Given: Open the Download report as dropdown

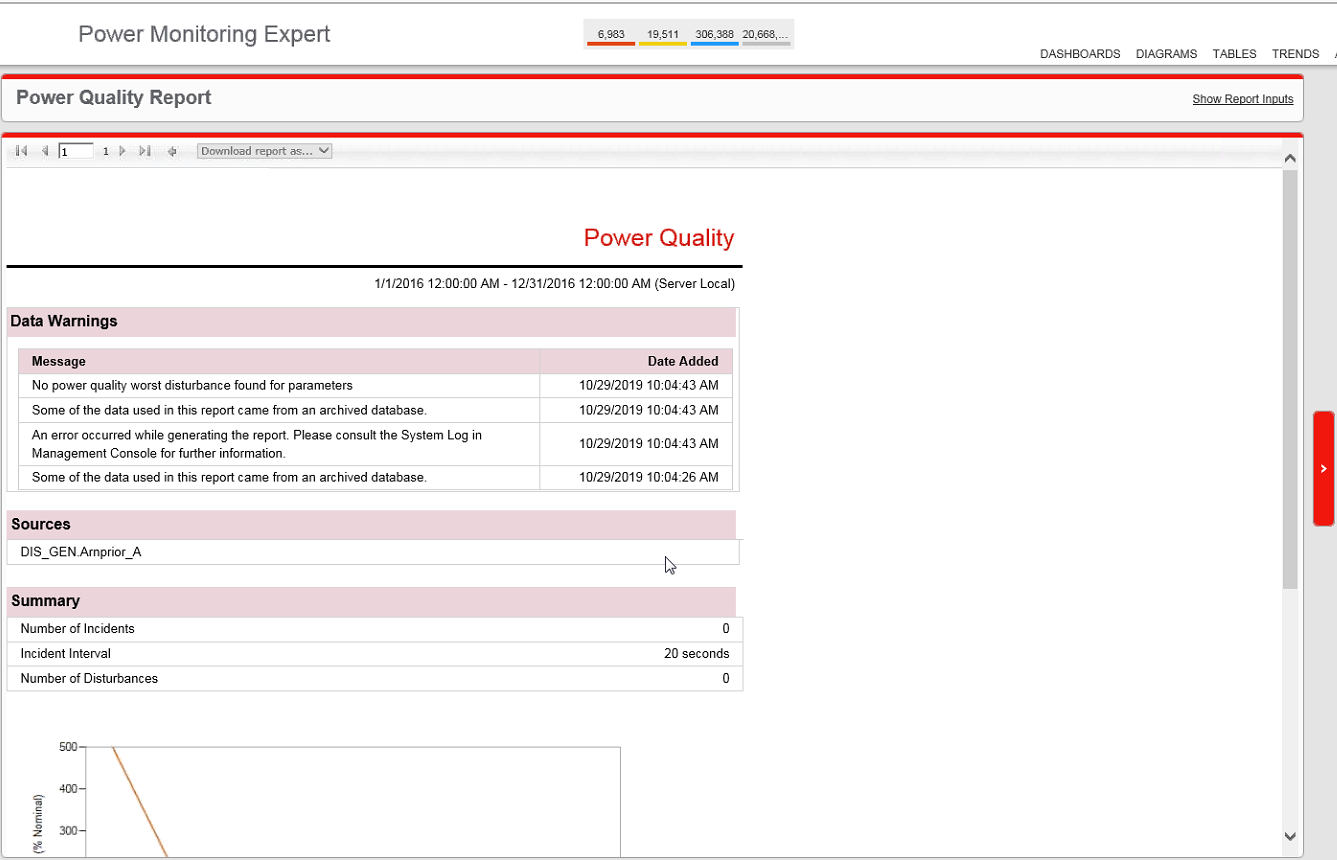Looking at the screenshot, I should pos(264,151).
